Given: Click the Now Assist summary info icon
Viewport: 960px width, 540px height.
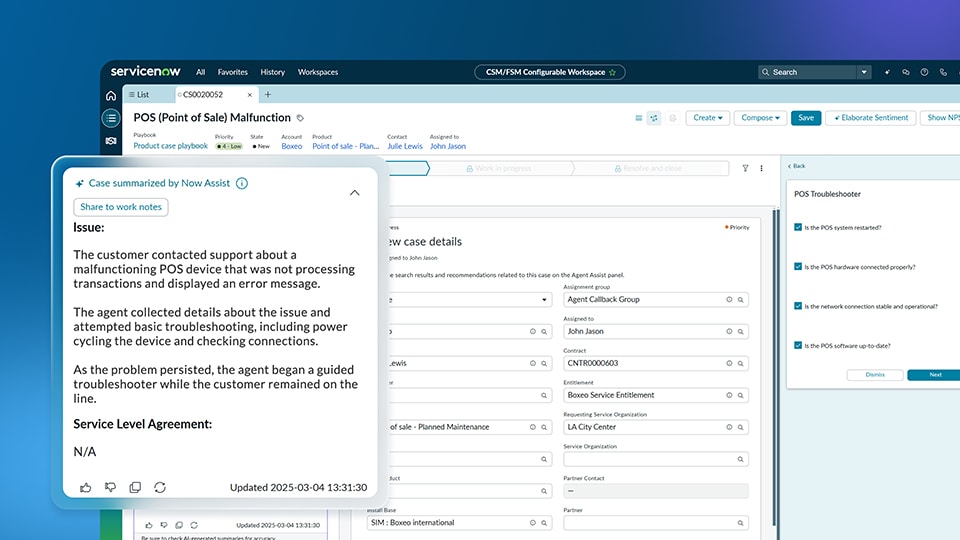Looking at the screenshot, I should [242, 183].
